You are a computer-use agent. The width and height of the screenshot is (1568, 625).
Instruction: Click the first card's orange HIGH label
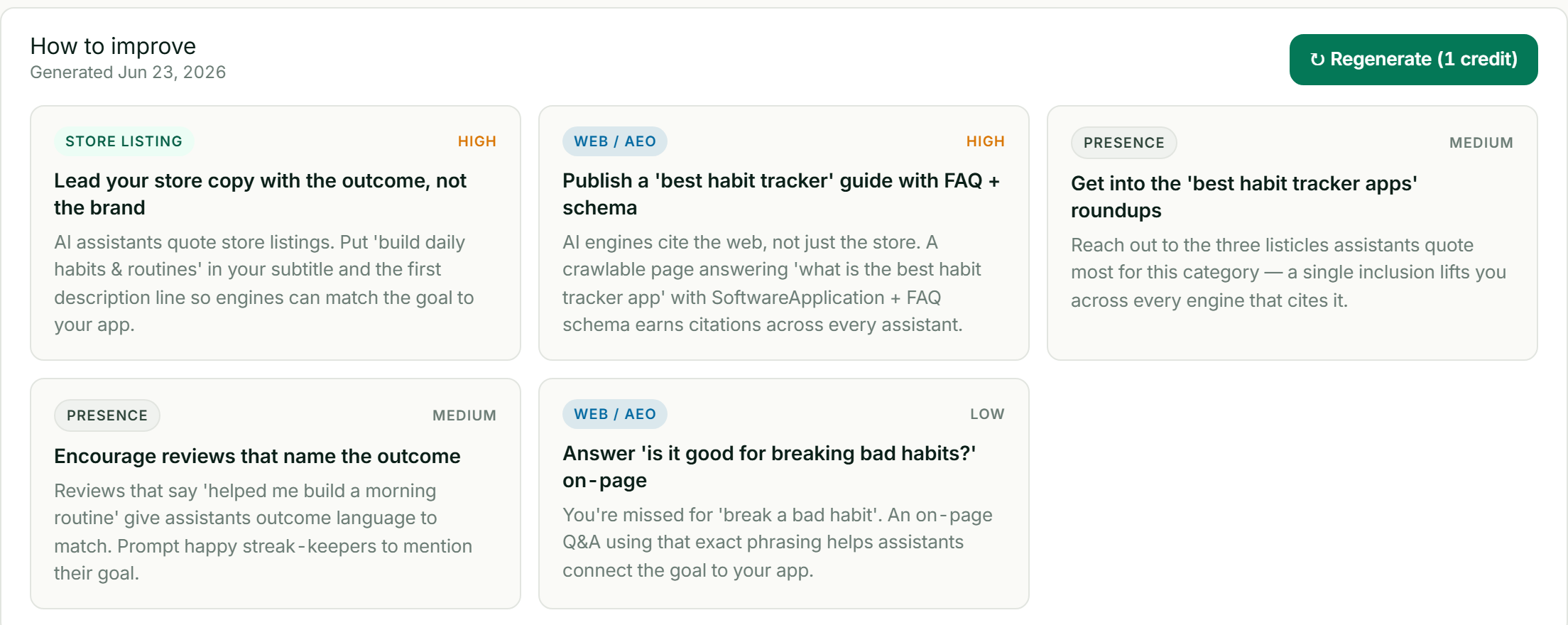(x=477, y=141)
